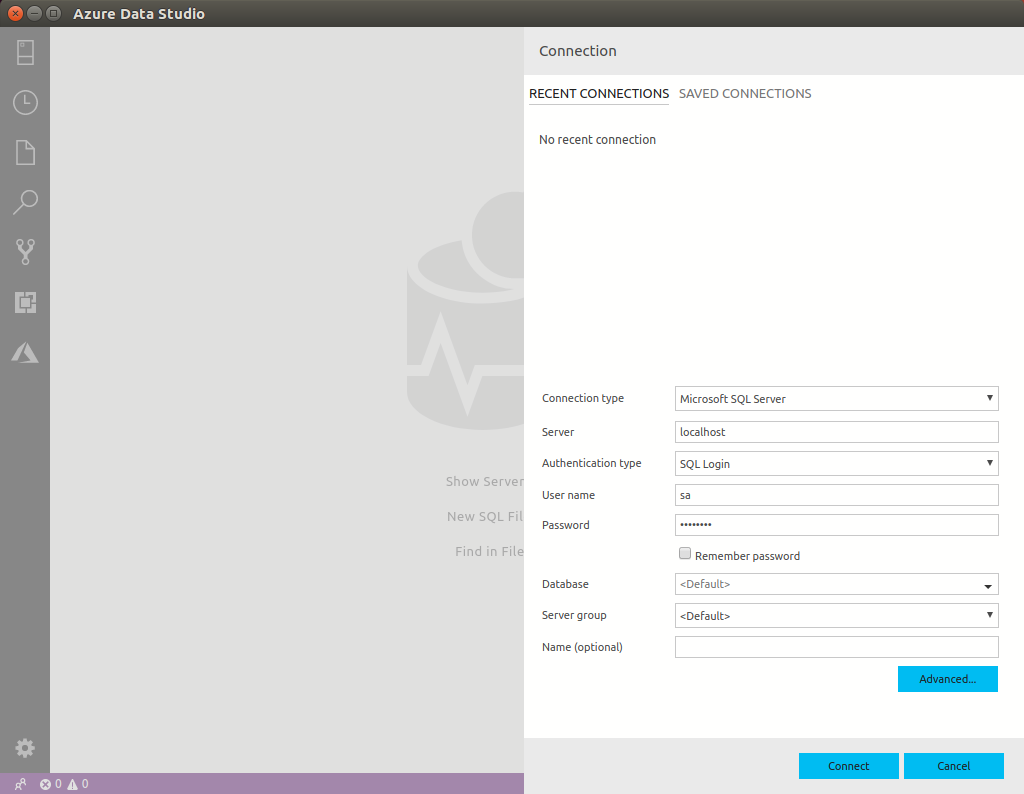Click the Connect button

[848, 766]
